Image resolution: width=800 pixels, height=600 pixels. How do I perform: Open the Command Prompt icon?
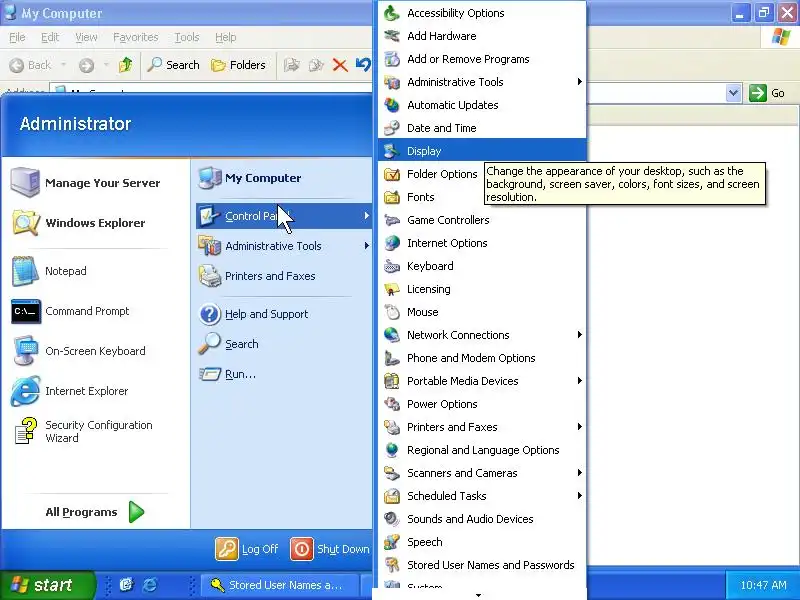26,311
